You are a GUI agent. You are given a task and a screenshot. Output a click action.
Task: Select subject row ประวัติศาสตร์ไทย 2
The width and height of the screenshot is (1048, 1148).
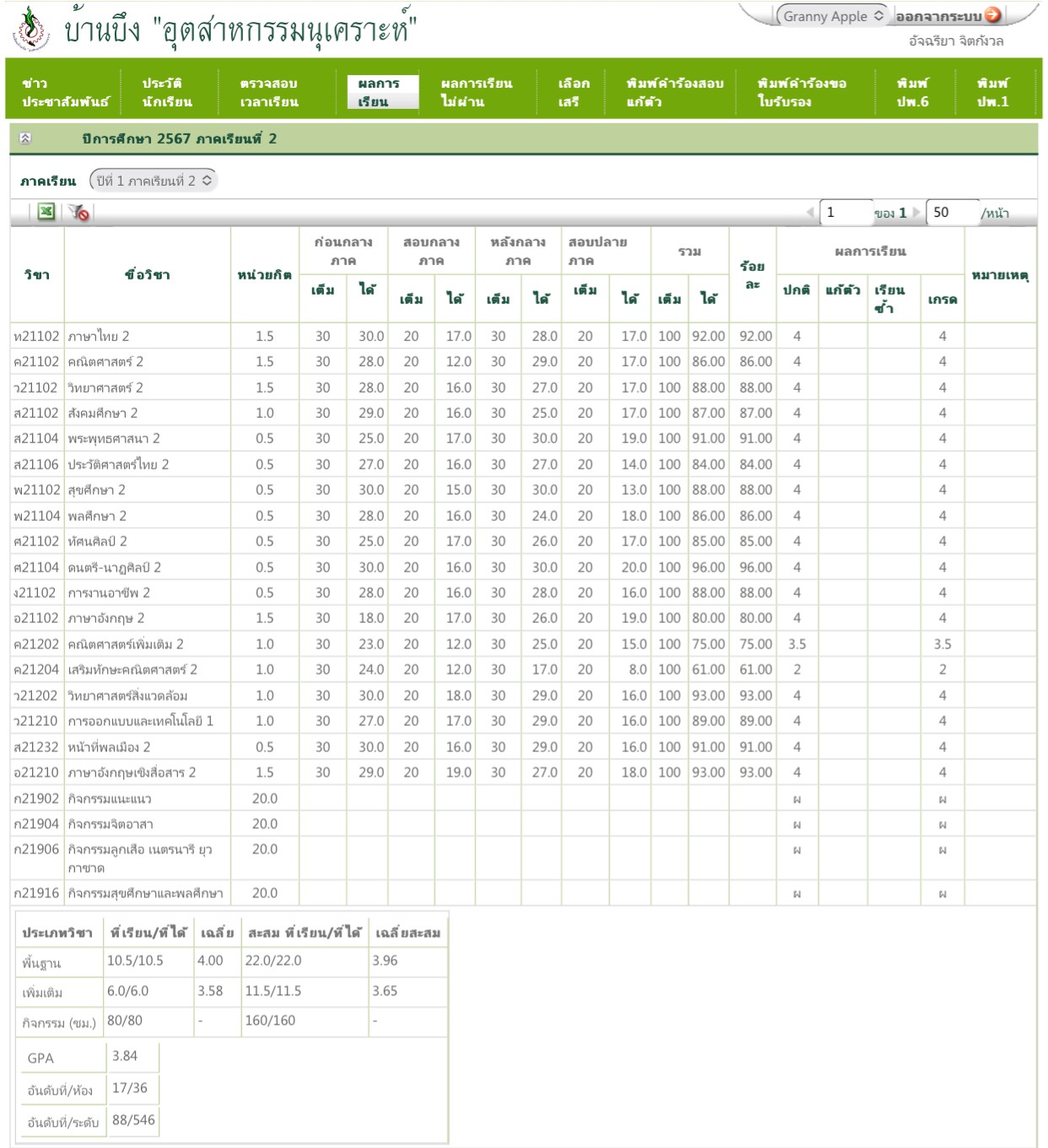[523, 464]
